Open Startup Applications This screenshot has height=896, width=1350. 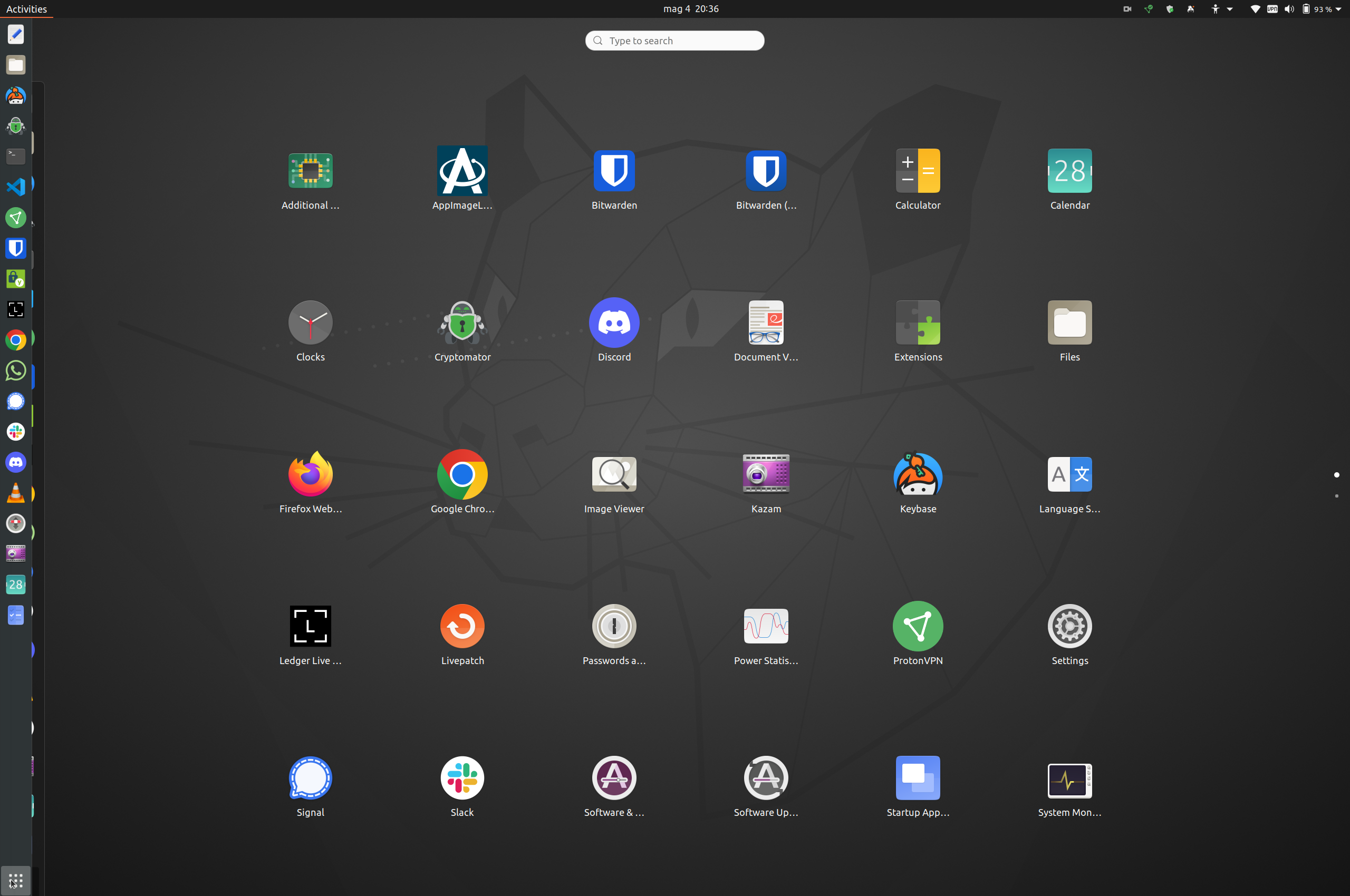(x=918, y=778)
